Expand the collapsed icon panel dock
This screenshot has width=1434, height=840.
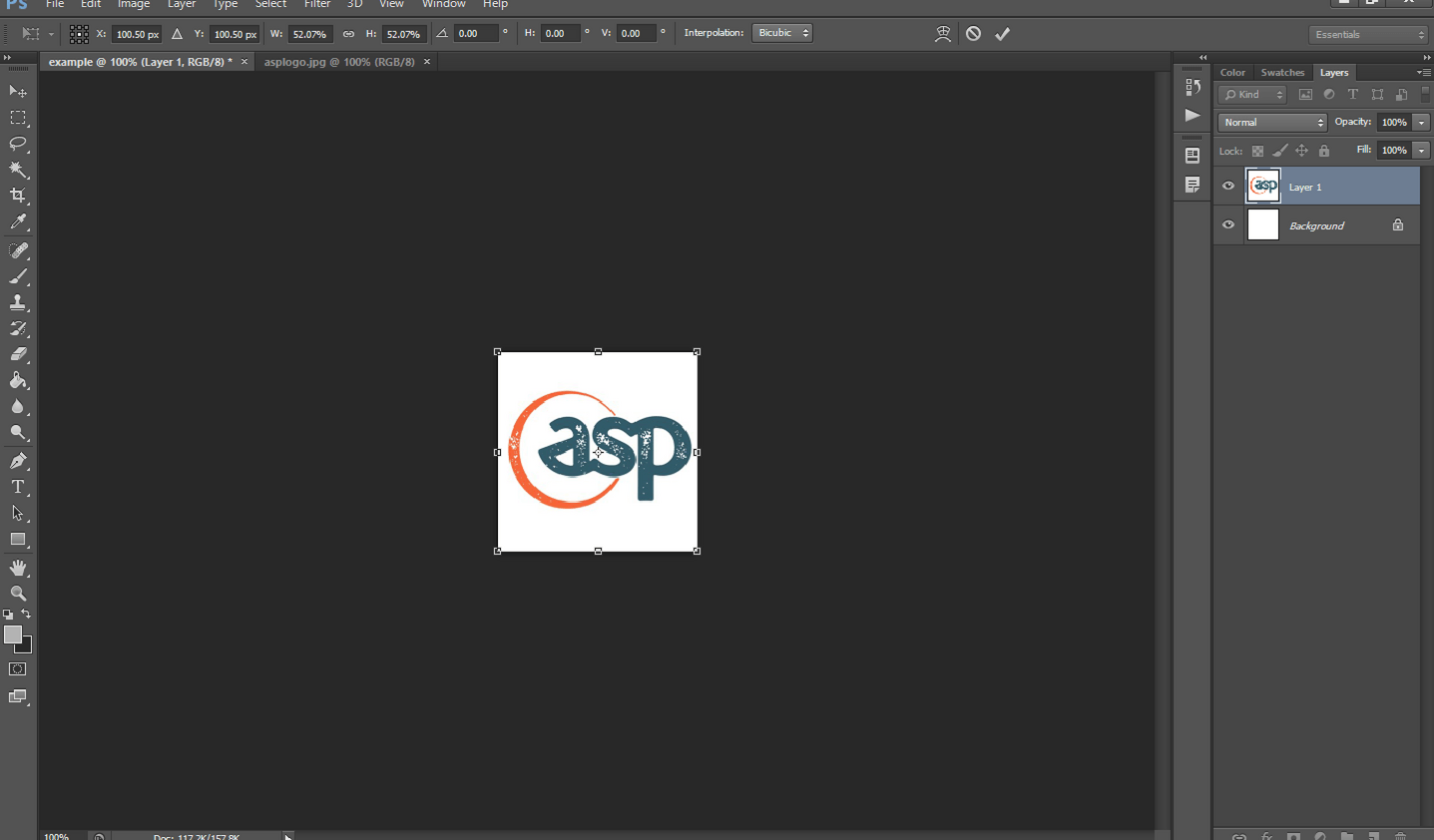coord(1202,57)
